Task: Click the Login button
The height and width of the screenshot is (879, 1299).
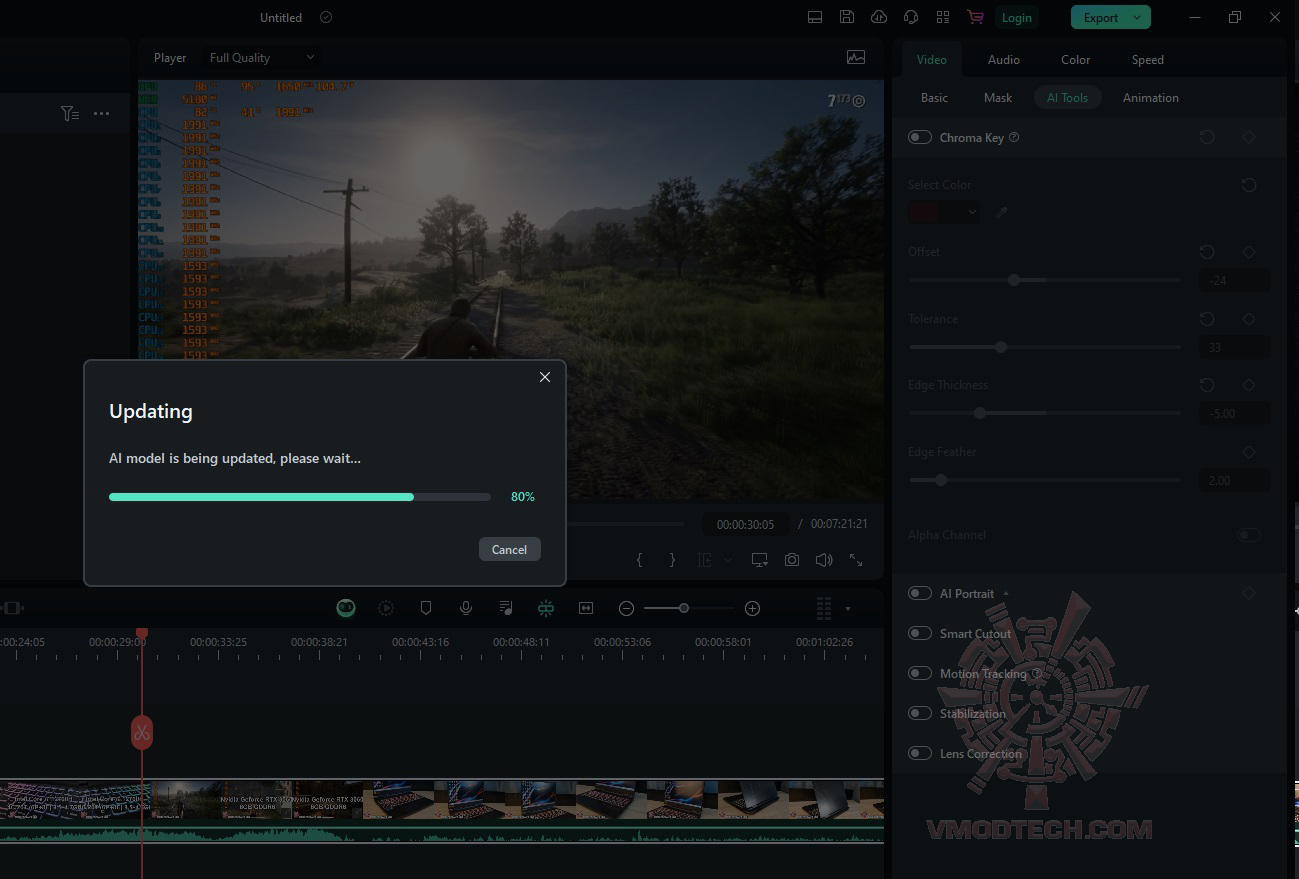Action: click(x=1016, y=17)
